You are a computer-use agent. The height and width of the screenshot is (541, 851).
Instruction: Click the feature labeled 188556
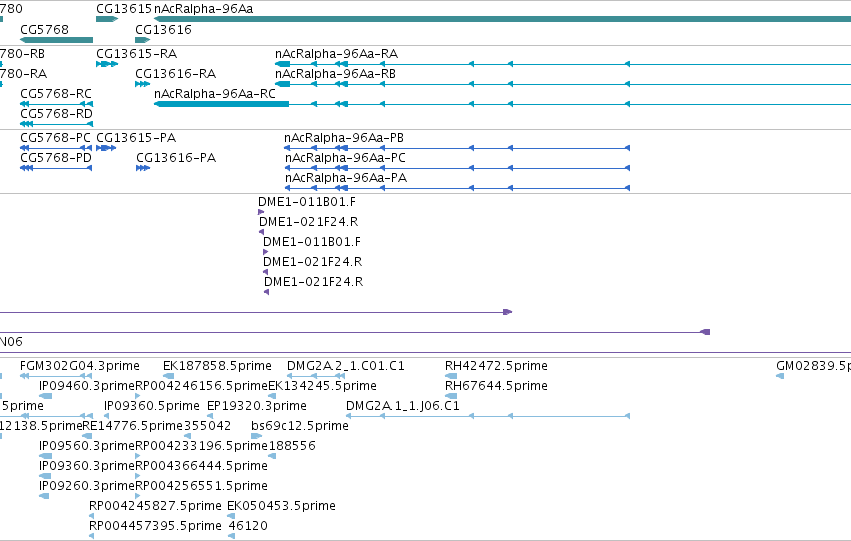pyautogui.click(x=292, y=445)
